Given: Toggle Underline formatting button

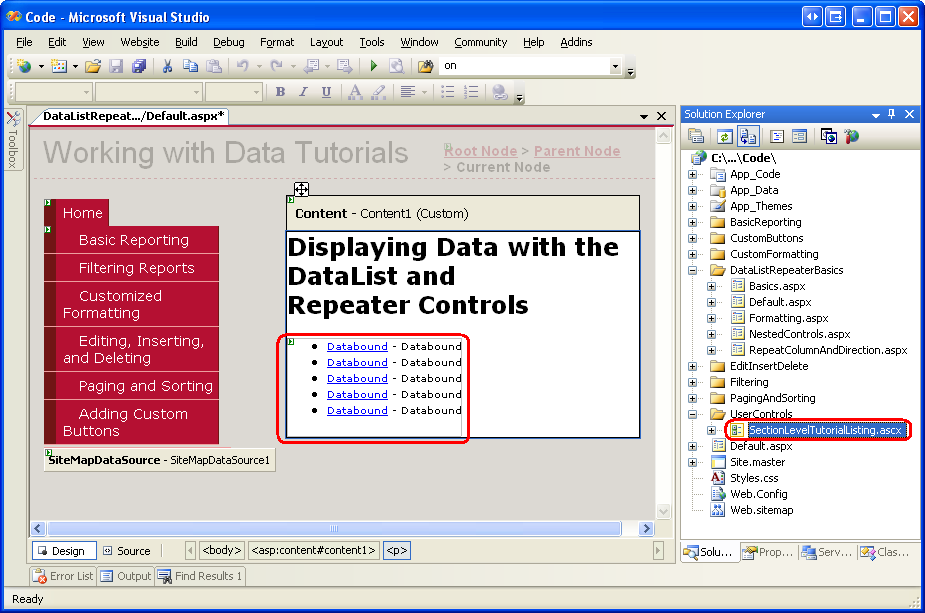Looking at the screenshot, I should [326, 92].
